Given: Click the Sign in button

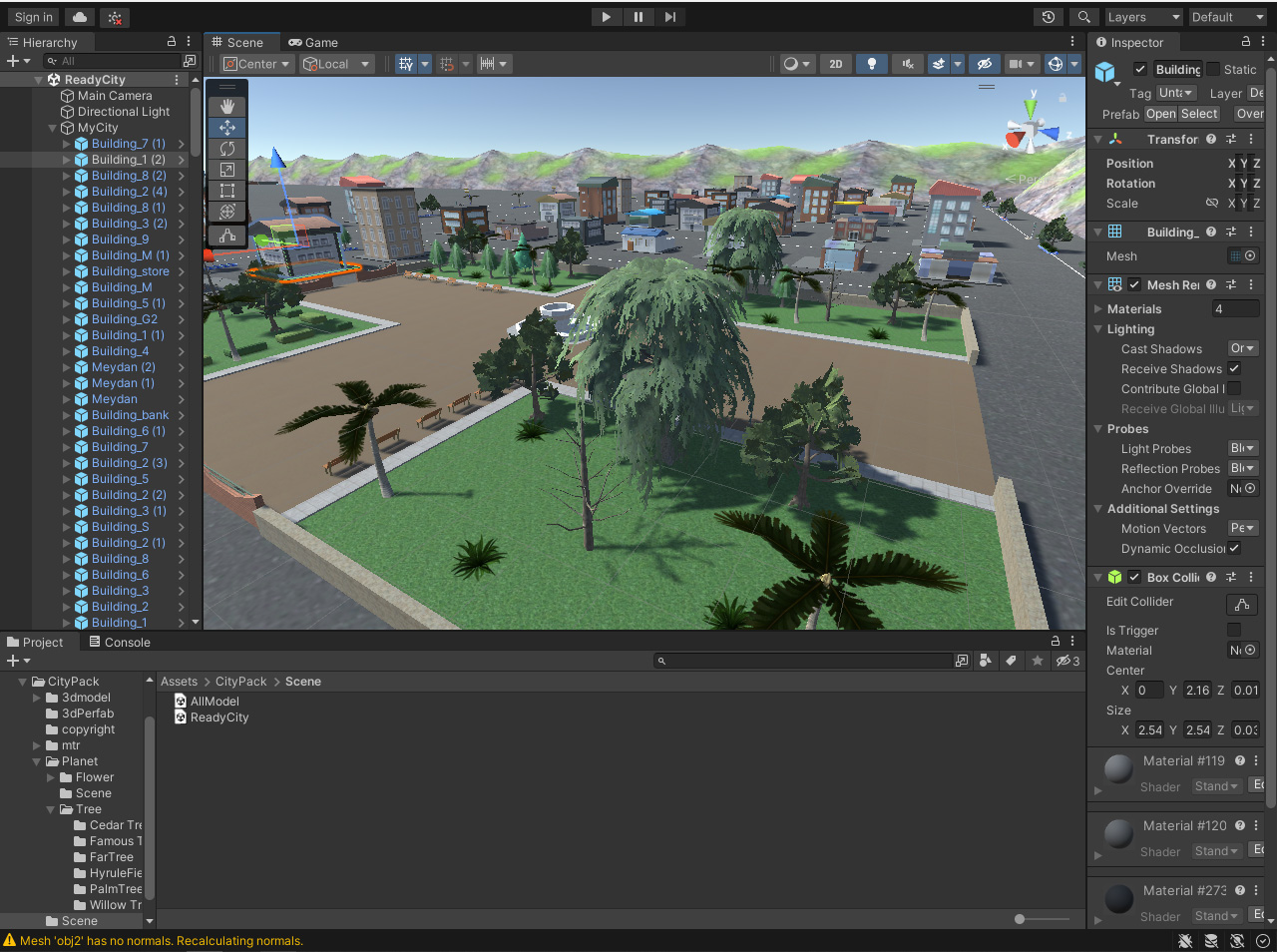Looking at the screenshot, I should pos(34,17).
